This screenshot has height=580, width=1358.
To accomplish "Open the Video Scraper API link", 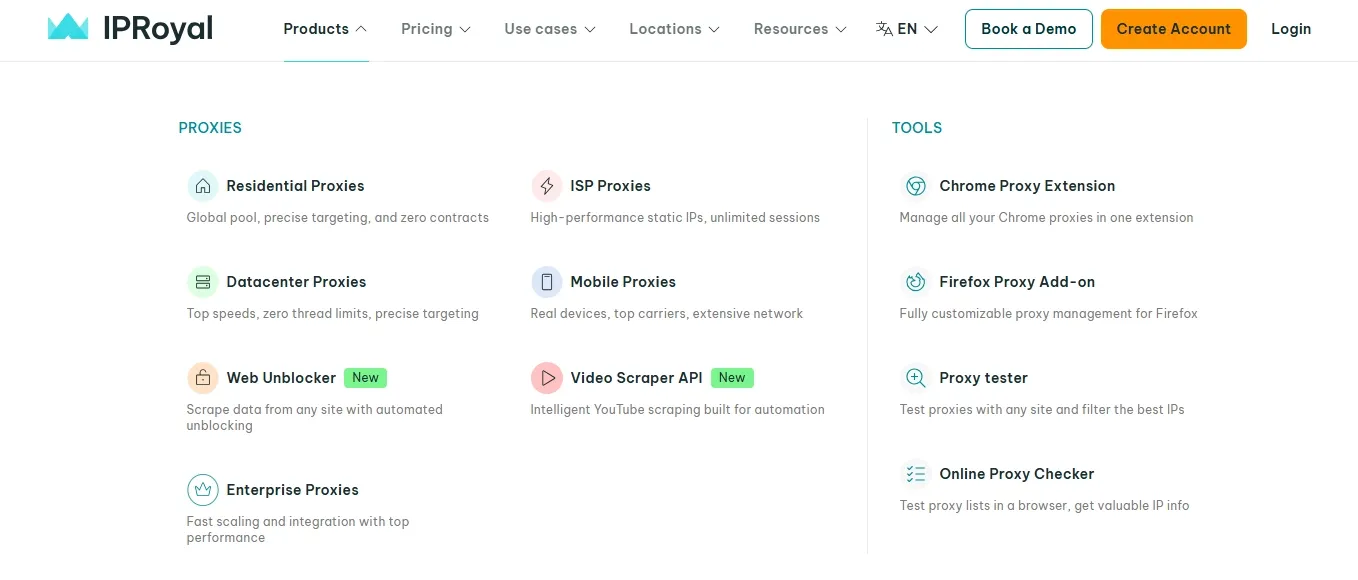I will 636,378.
